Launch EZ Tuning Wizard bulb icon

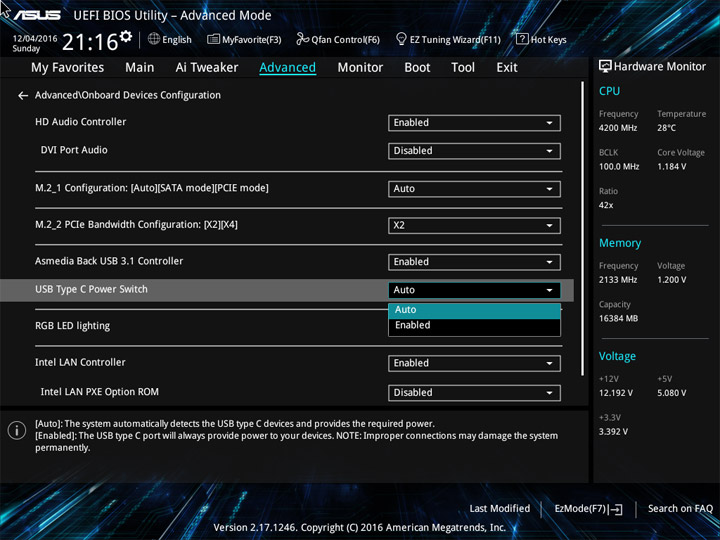point(401,39)
